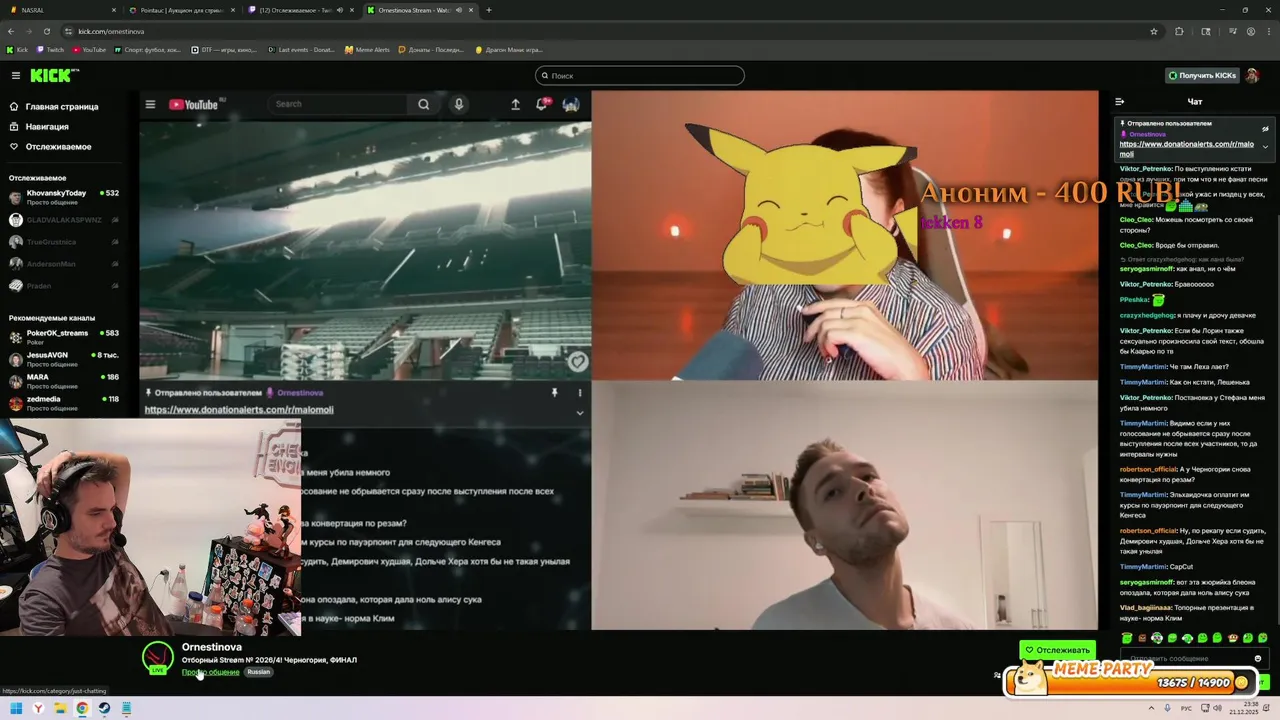Open recommended channel JesusAVGN

tap(64, 359)
